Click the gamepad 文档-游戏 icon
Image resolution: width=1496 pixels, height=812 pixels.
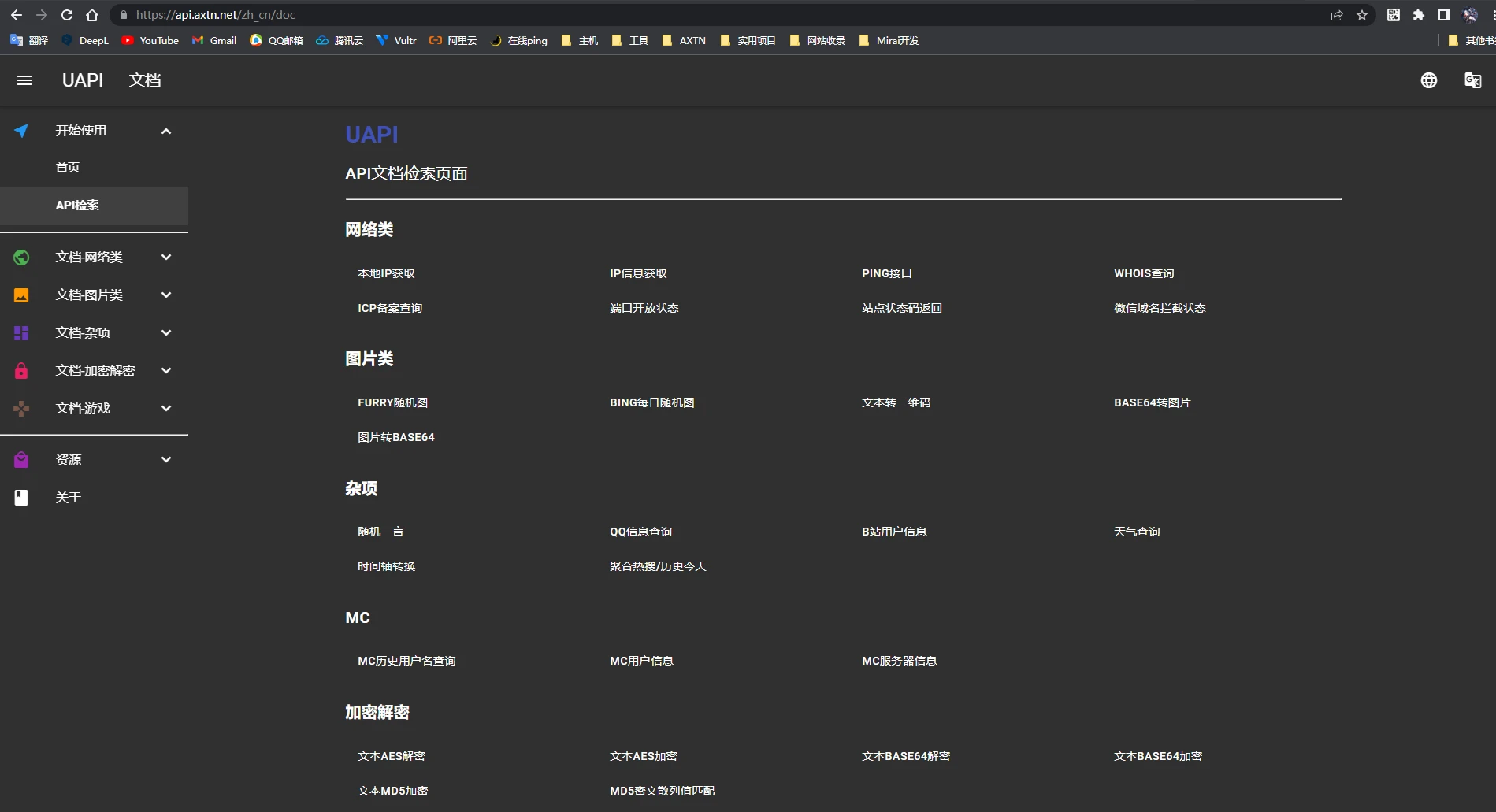coord(21,409)
